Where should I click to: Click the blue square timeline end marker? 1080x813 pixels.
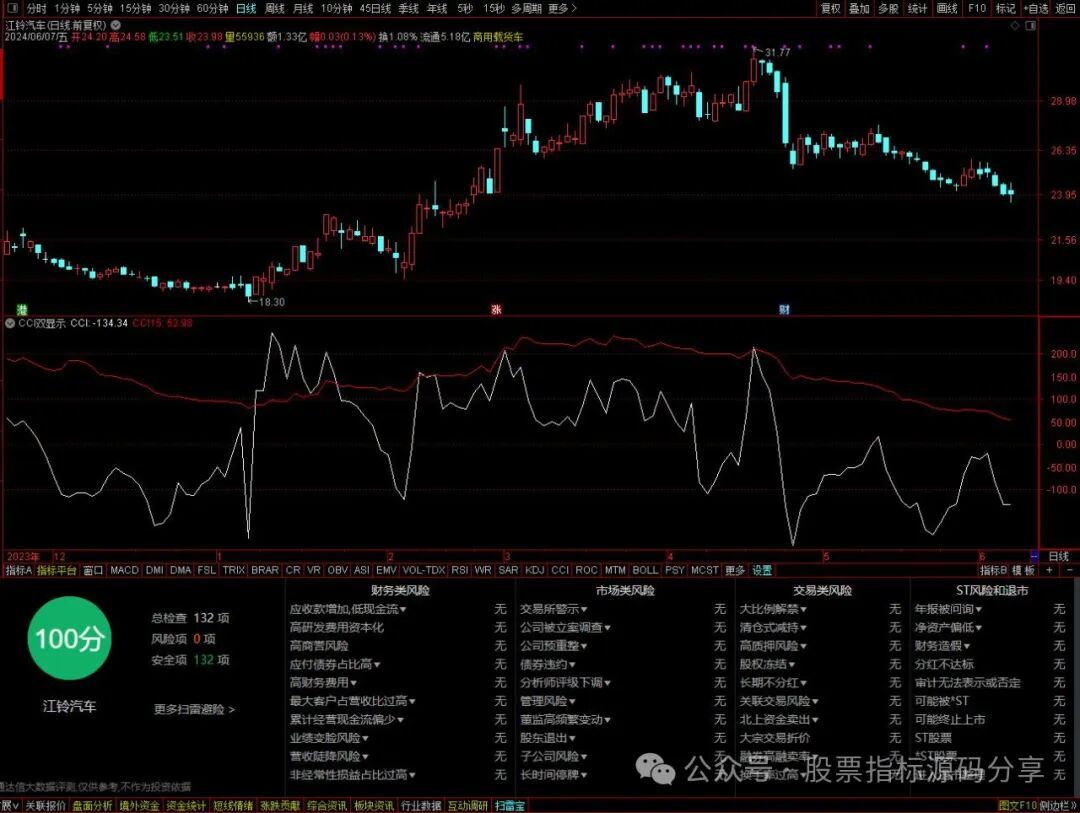pos(1034,556)
